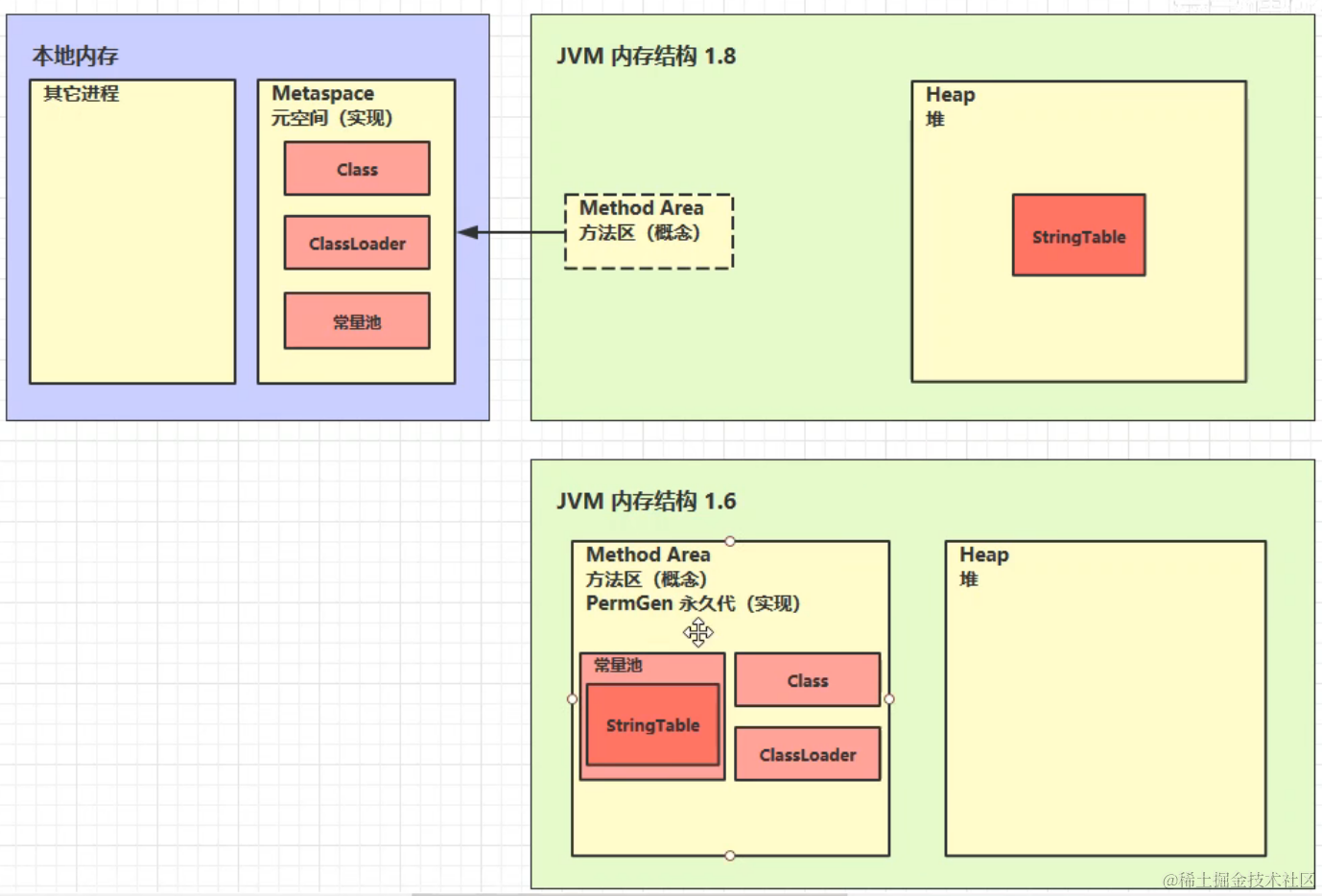Click the 本地内存 title label
This screenshot has height=896, width=1322.
click(x=76, y=56)
